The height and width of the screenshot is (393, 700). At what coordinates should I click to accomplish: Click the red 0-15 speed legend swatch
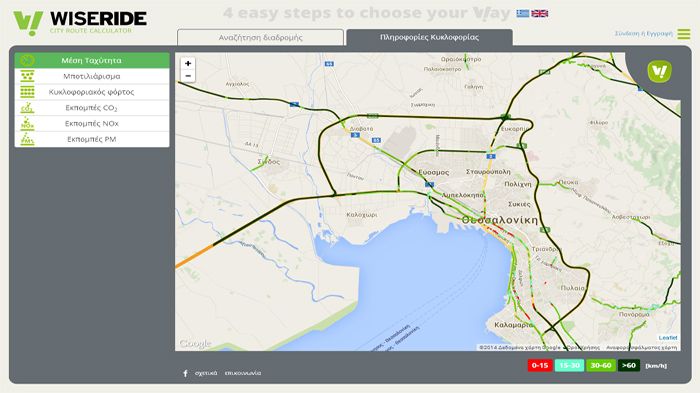coord(540,365)
